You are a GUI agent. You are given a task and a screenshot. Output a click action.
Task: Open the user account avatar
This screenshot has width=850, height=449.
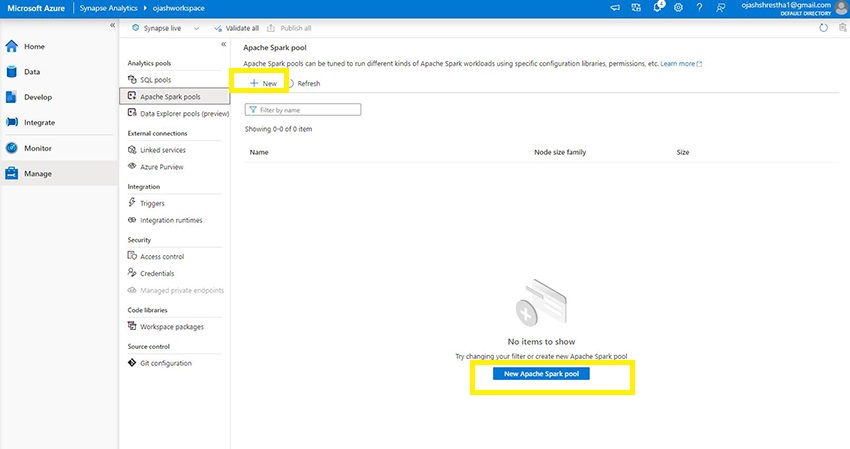(x=842, y=8)
